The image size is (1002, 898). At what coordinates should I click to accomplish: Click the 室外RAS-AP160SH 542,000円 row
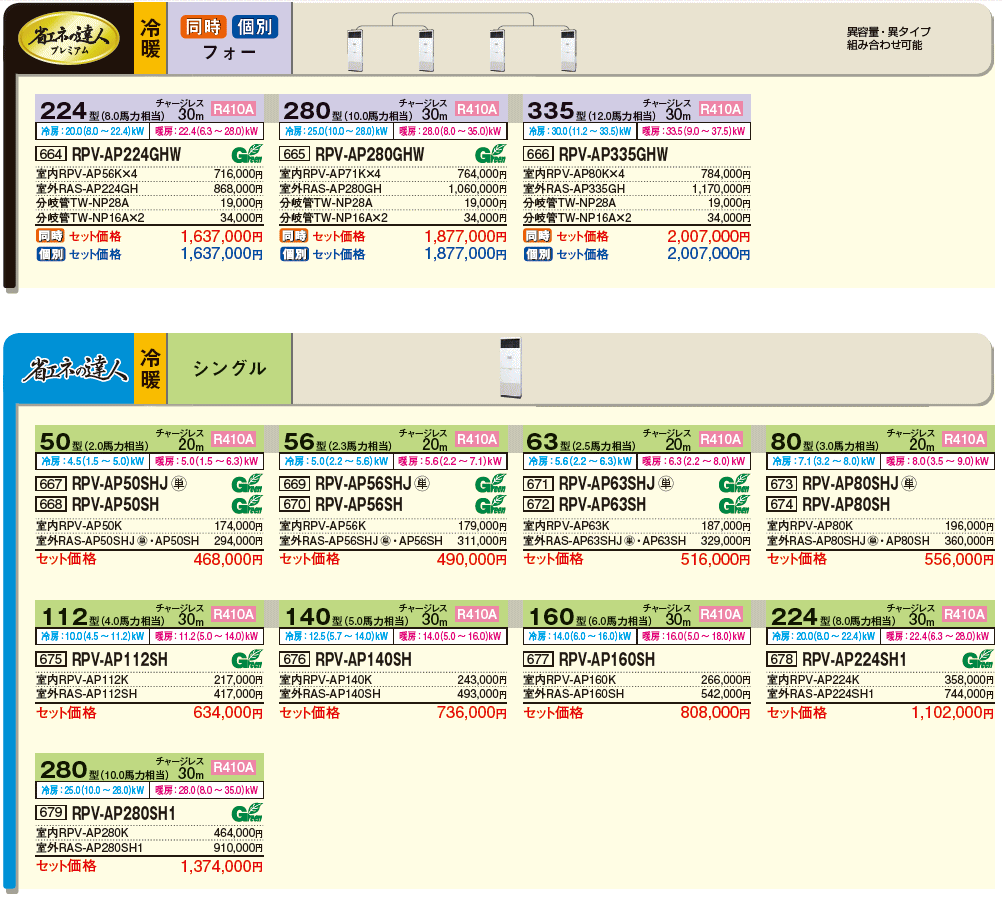coord(636,694)
